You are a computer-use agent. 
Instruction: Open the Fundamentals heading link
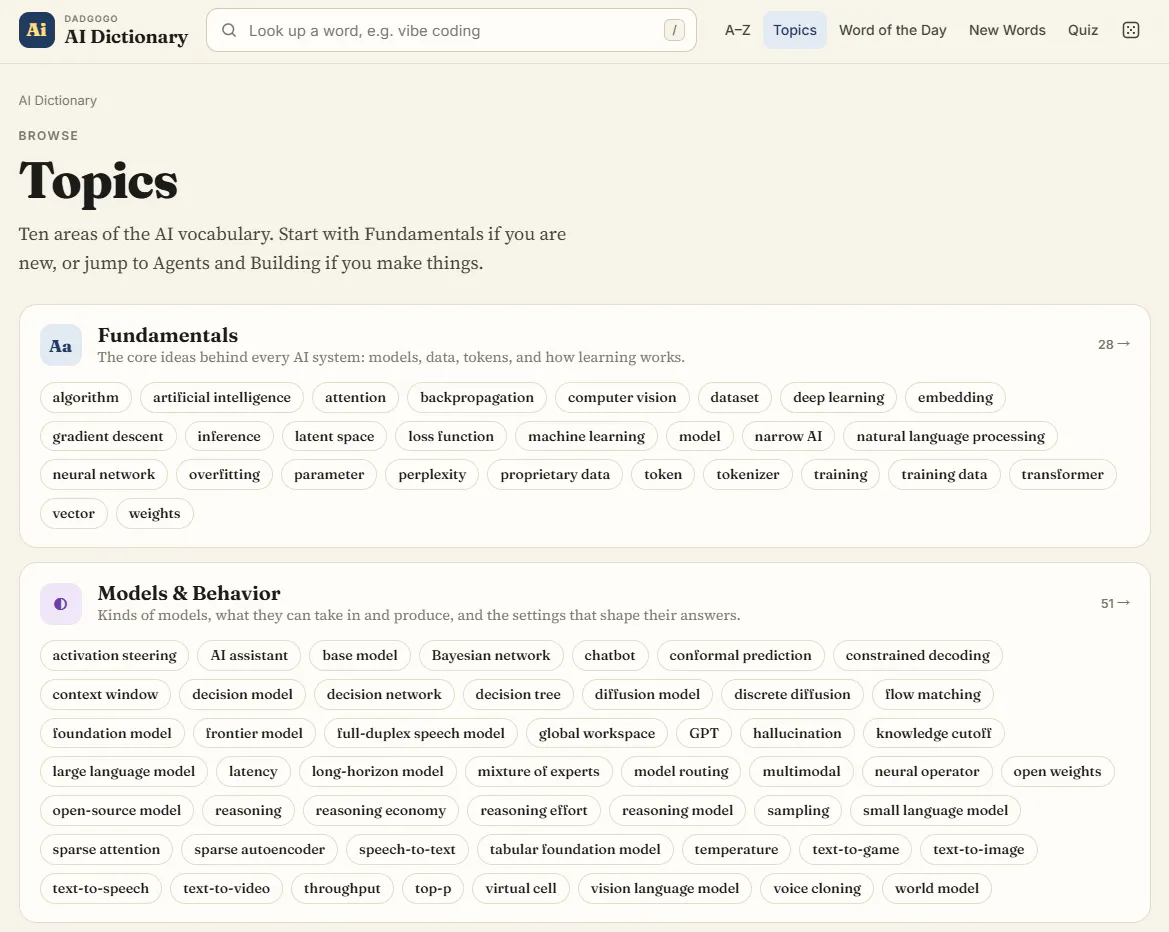pos(168,335)
